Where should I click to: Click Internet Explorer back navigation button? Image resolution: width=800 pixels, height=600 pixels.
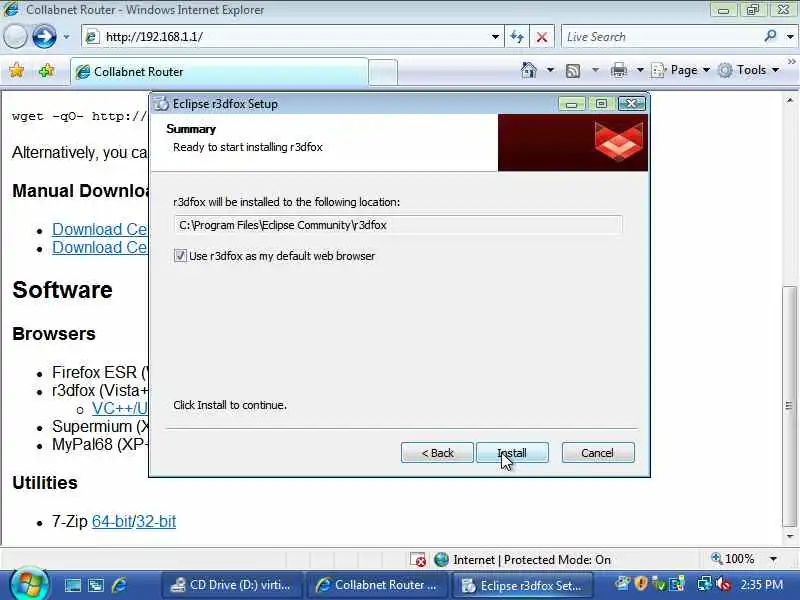pyautogui.click(x=15, y=36)
